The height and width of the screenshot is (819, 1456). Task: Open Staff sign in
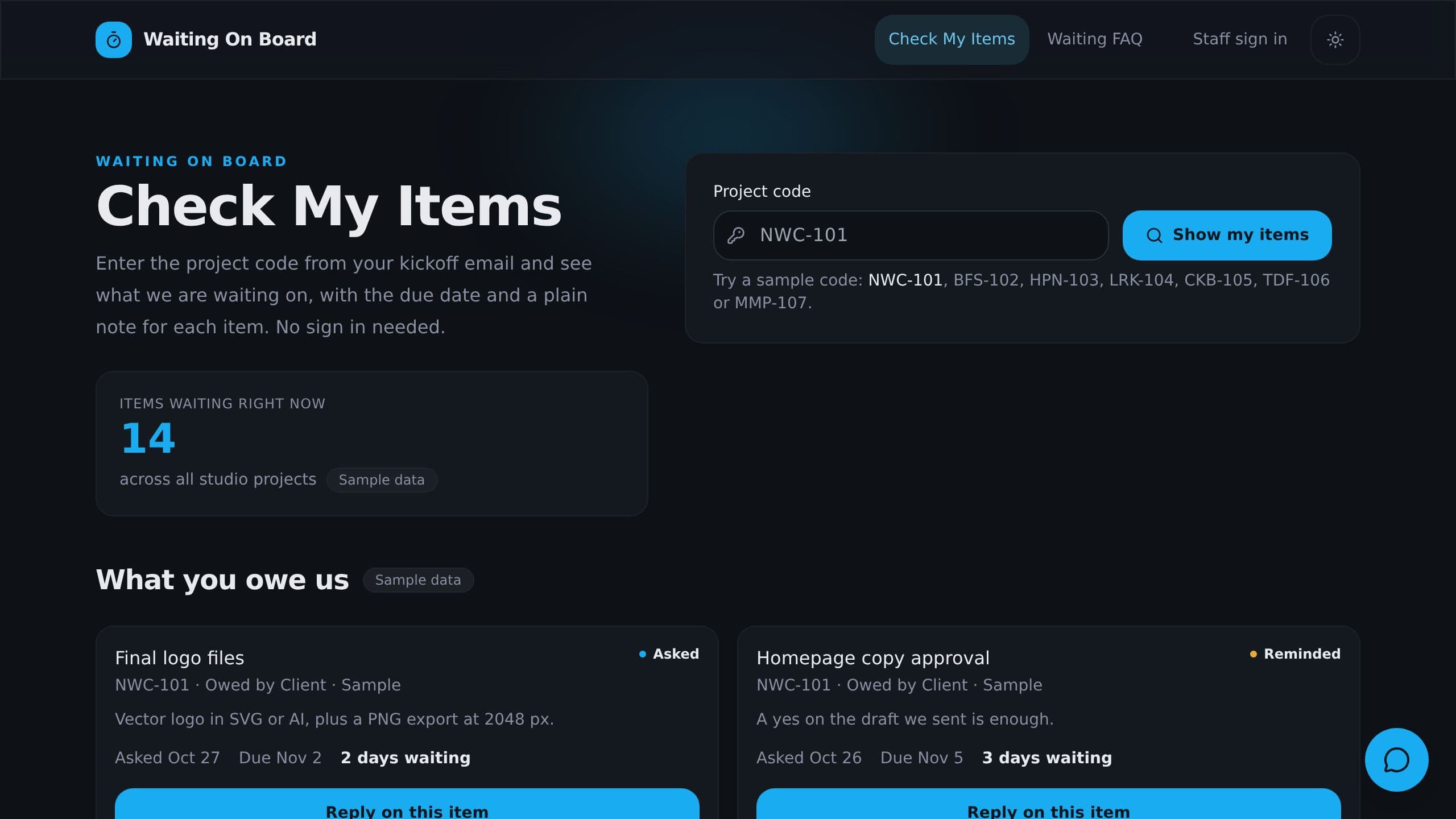[1240, 39]
